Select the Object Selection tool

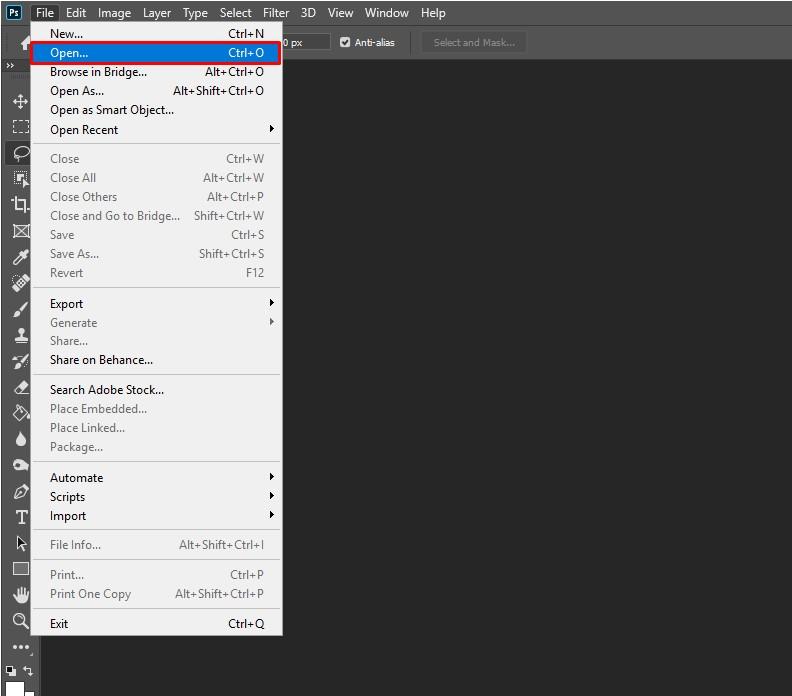[x=20, y=178]
